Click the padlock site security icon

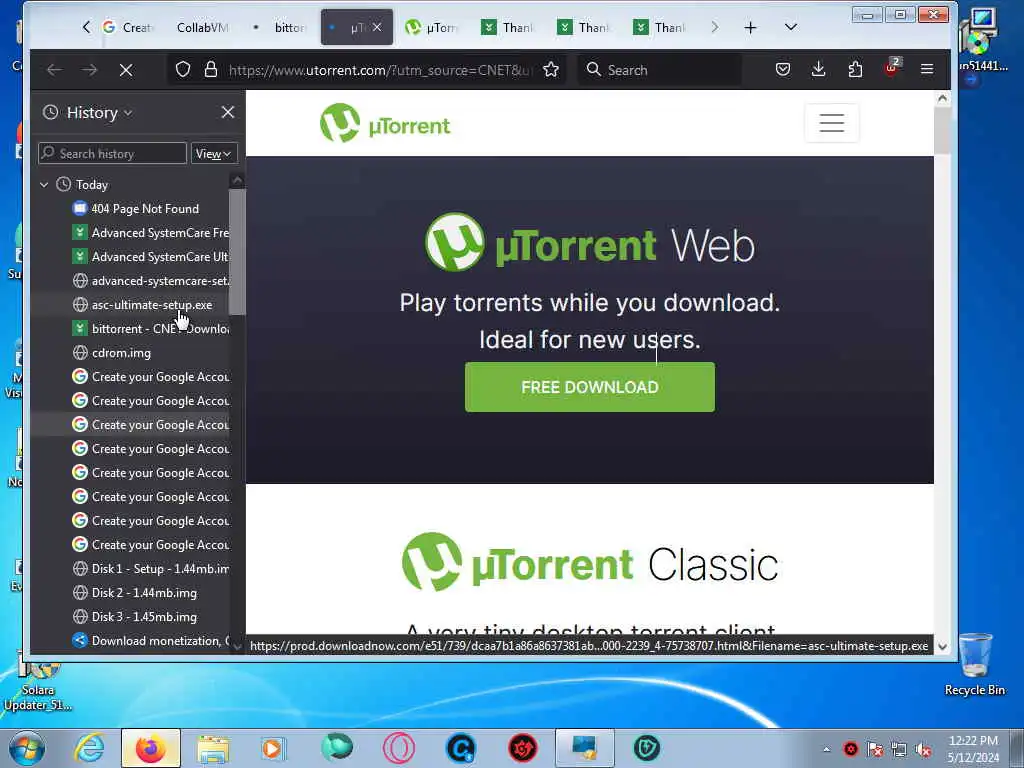tap(210, 69)
